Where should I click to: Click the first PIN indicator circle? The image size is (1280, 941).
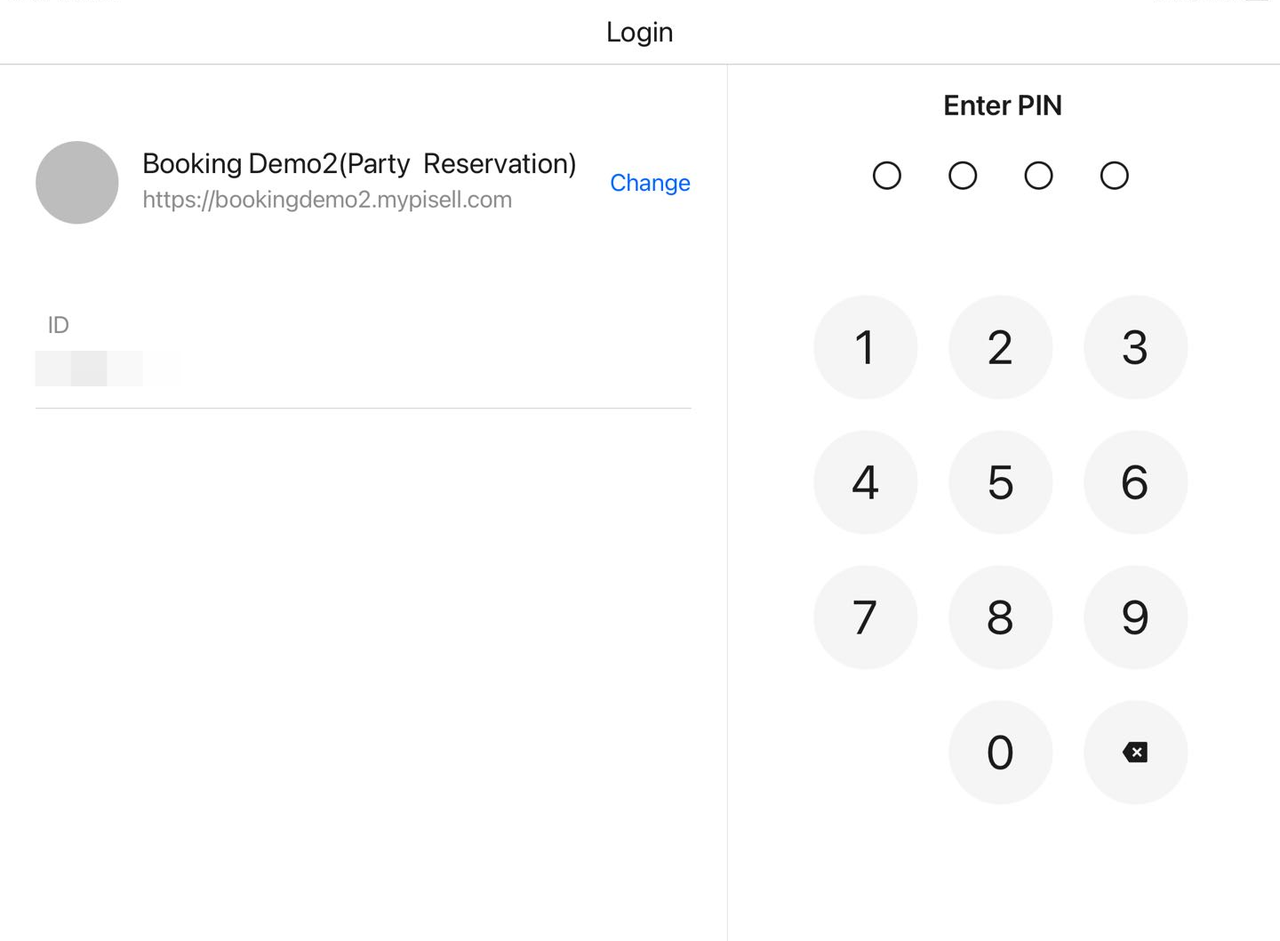coord(887,176)
